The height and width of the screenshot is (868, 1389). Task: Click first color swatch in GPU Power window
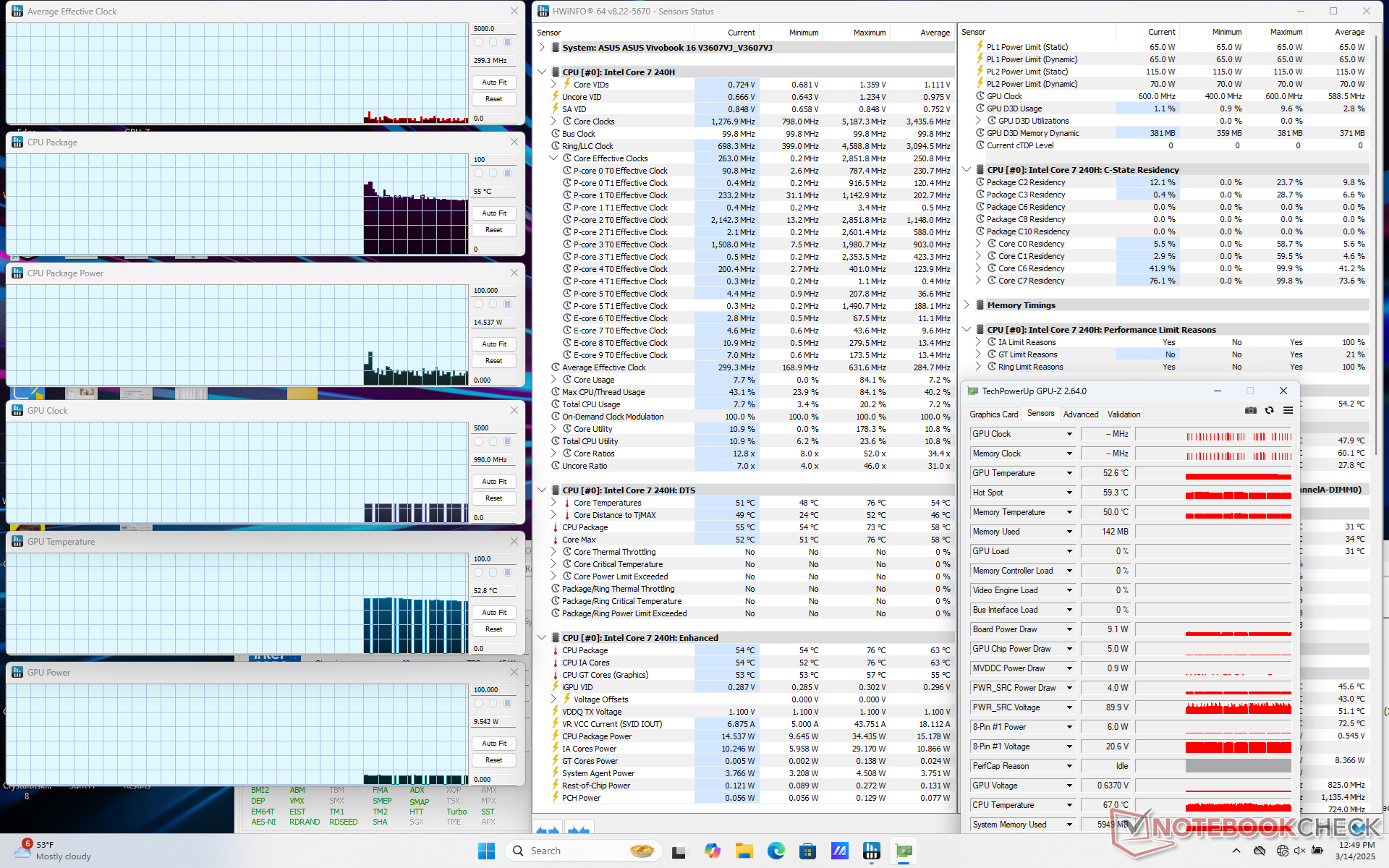478,703
